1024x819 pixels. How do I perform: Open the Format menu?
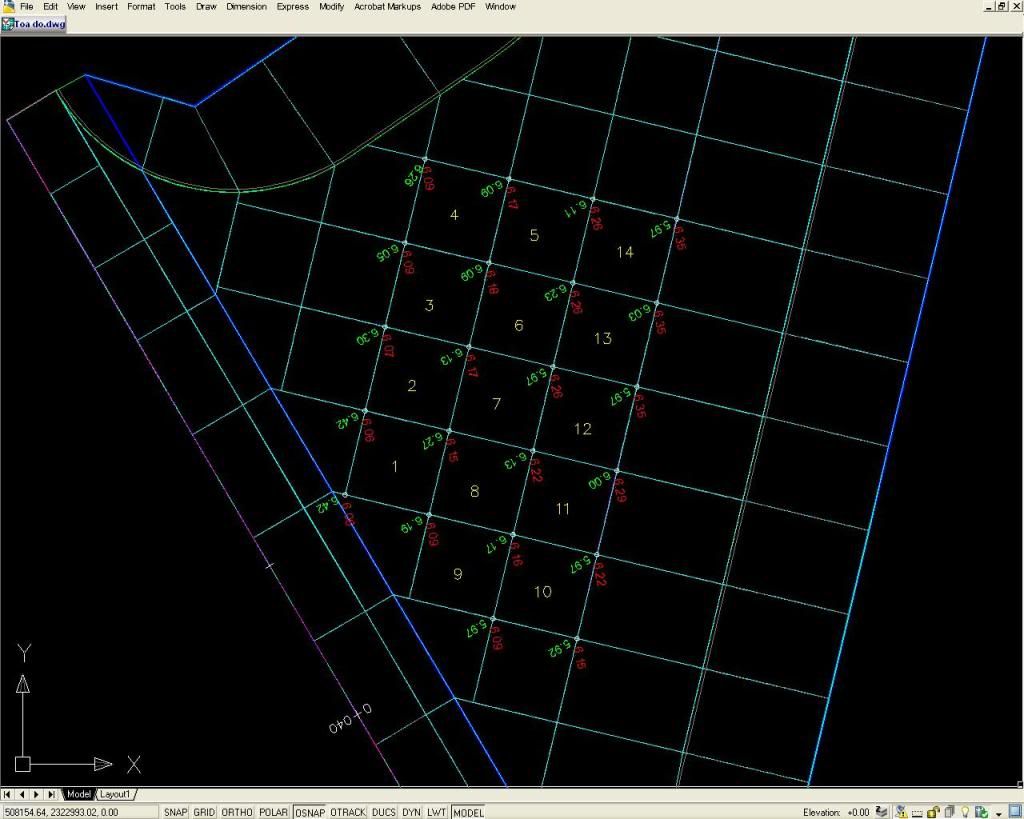tap(141, 7)
